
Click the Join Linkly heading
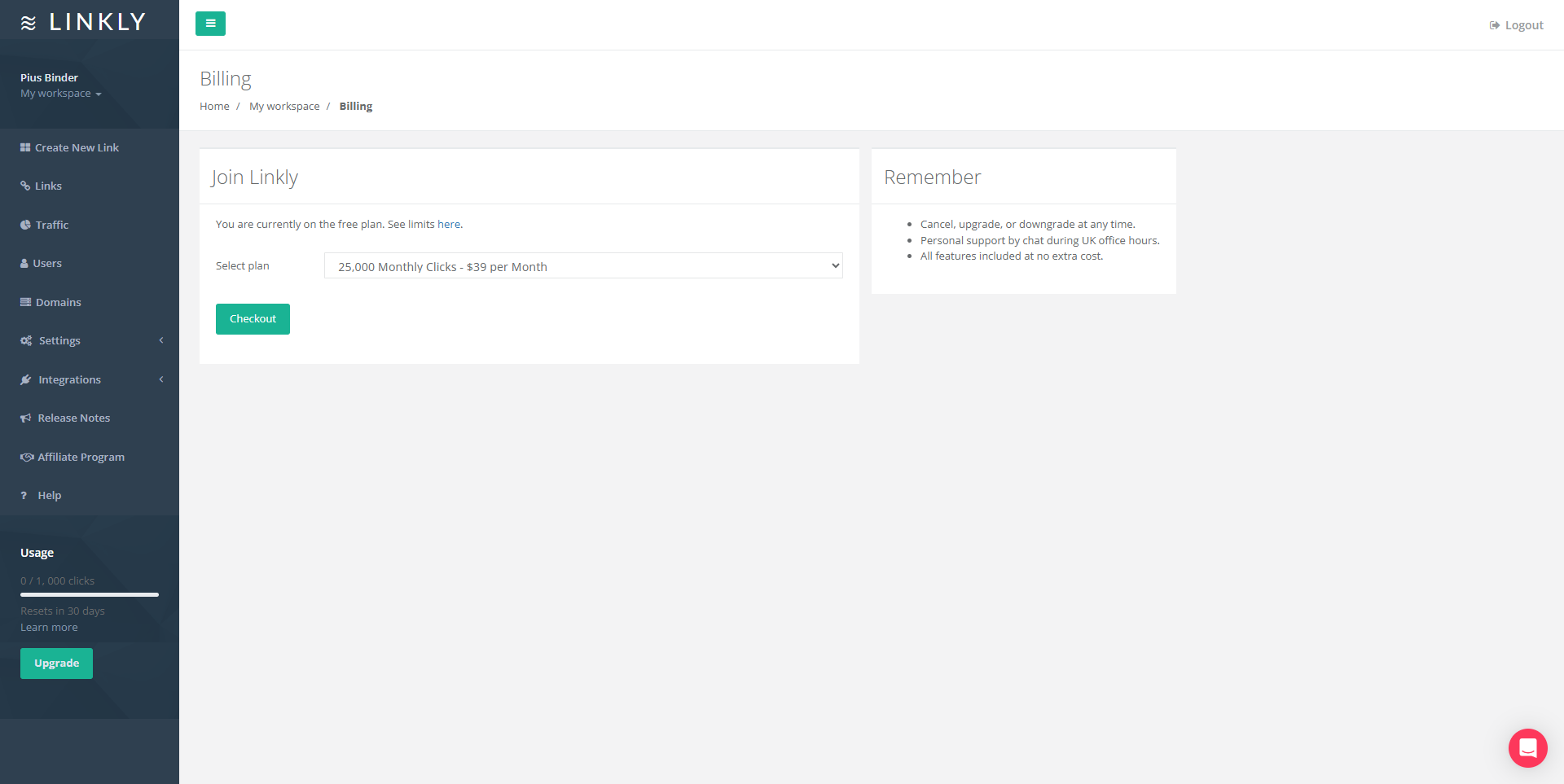(255, 177)
